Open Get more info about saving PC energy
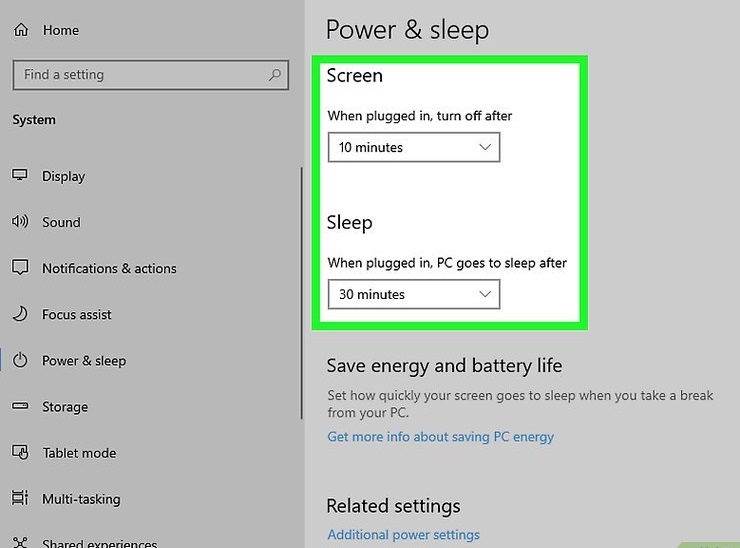740x548 pixels. click(x=440, y=437)
